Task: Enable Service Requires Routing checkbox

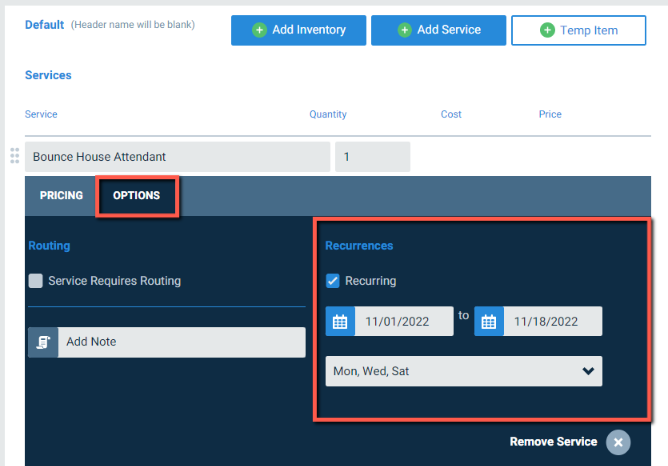Action: click(x=36, y=281)
